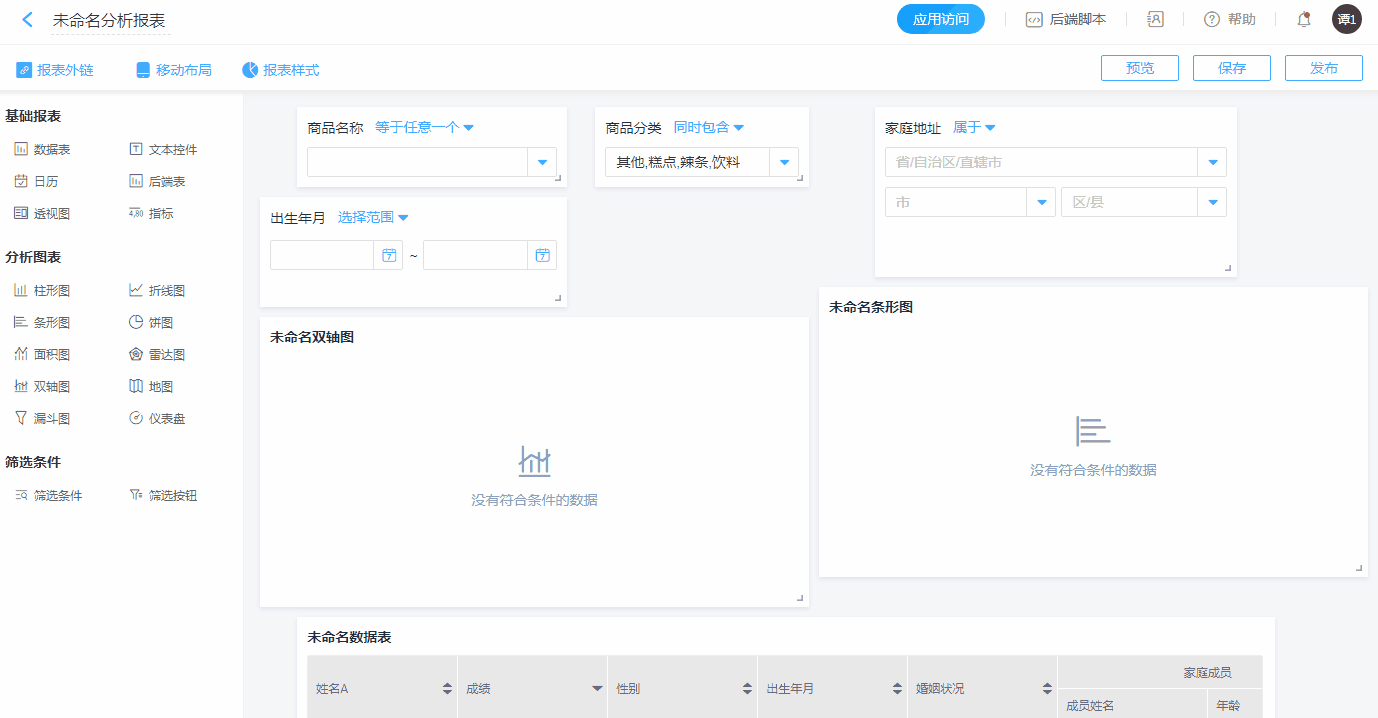The image size is (1378, 718).
Task: Open 移动布局 mobile layout
Action: pyautogui.click(x=174, y=70)
